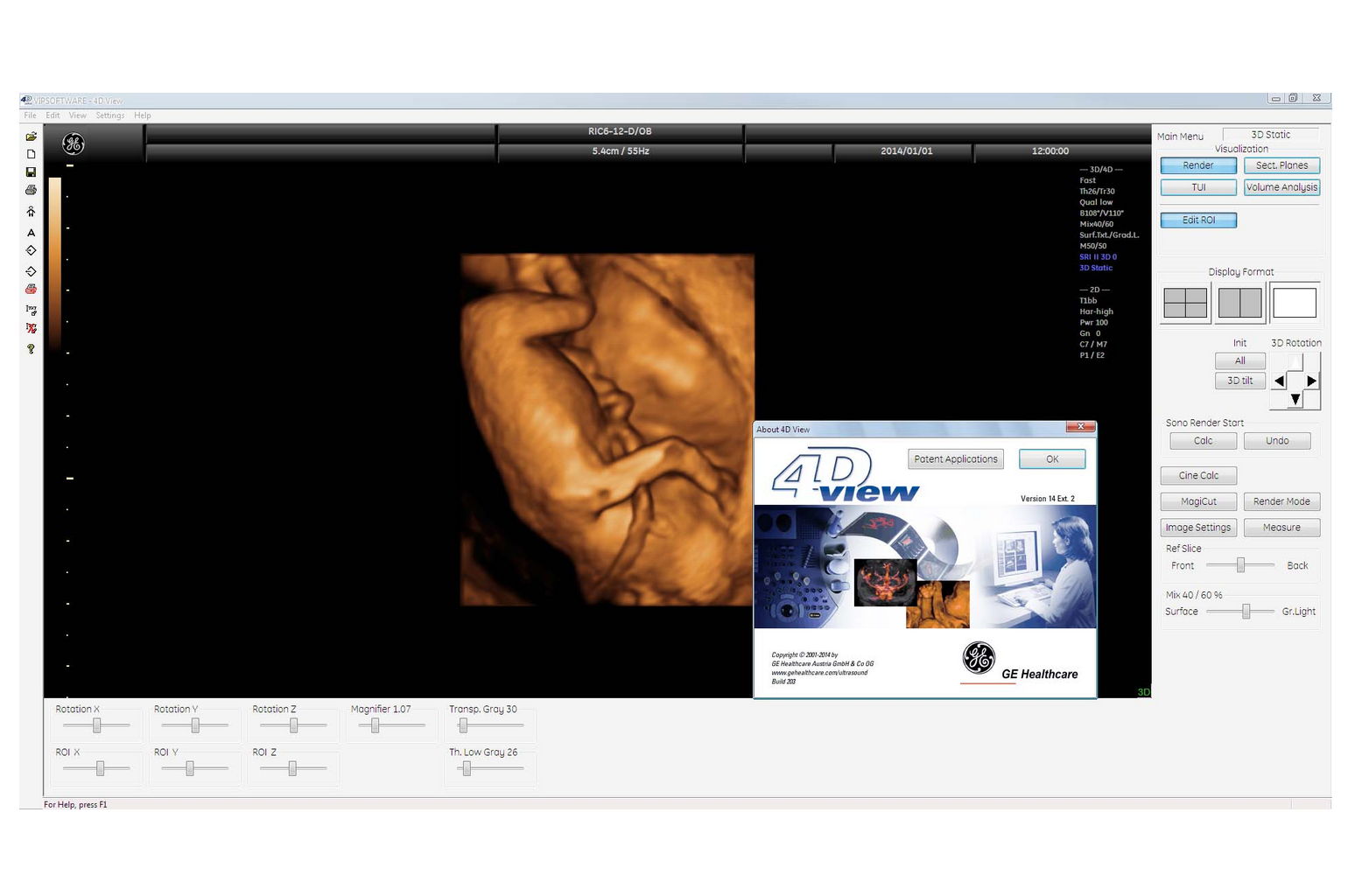Click the Rotation Z slider handle
1369x896 pixels.
pyautogui.click(x=294, y=725)
